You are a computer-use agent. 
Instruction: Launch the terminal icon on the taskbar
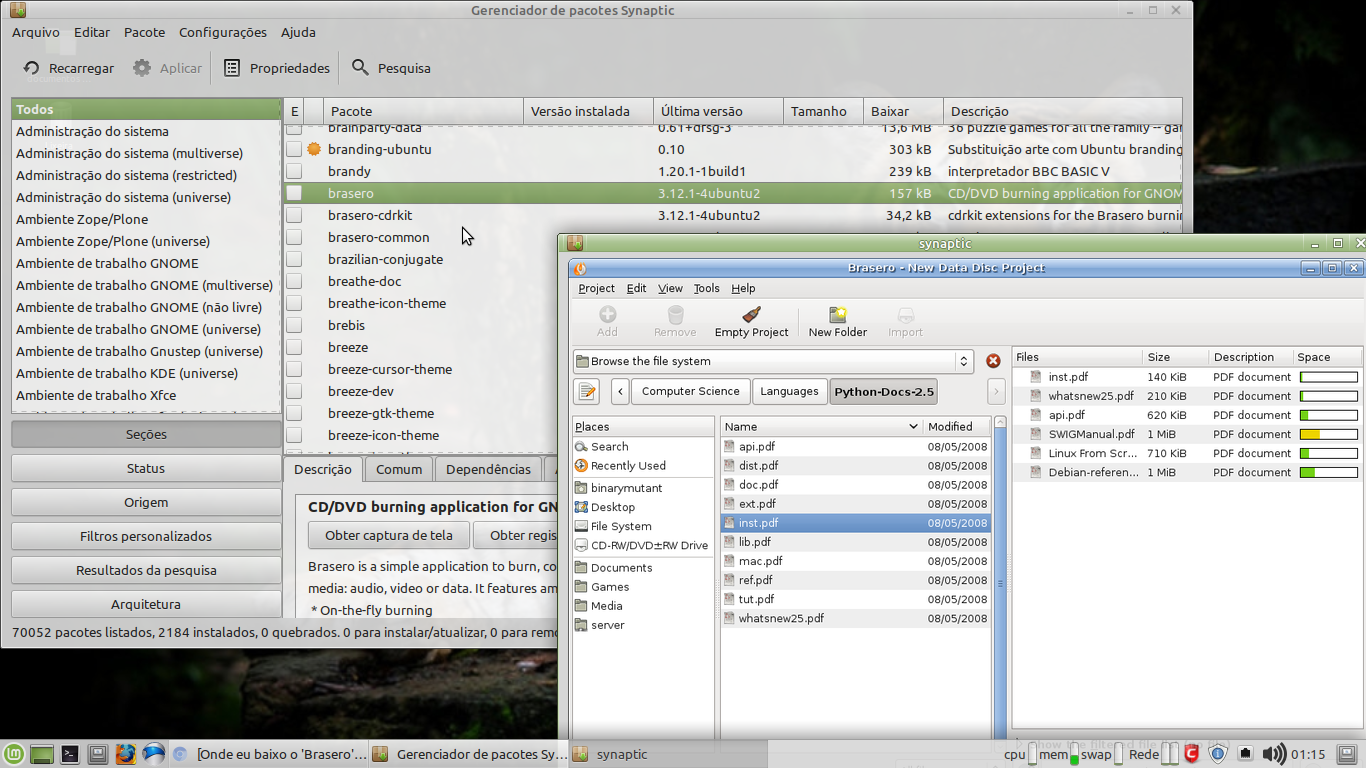pyautogui.click(x=70, y=754)
